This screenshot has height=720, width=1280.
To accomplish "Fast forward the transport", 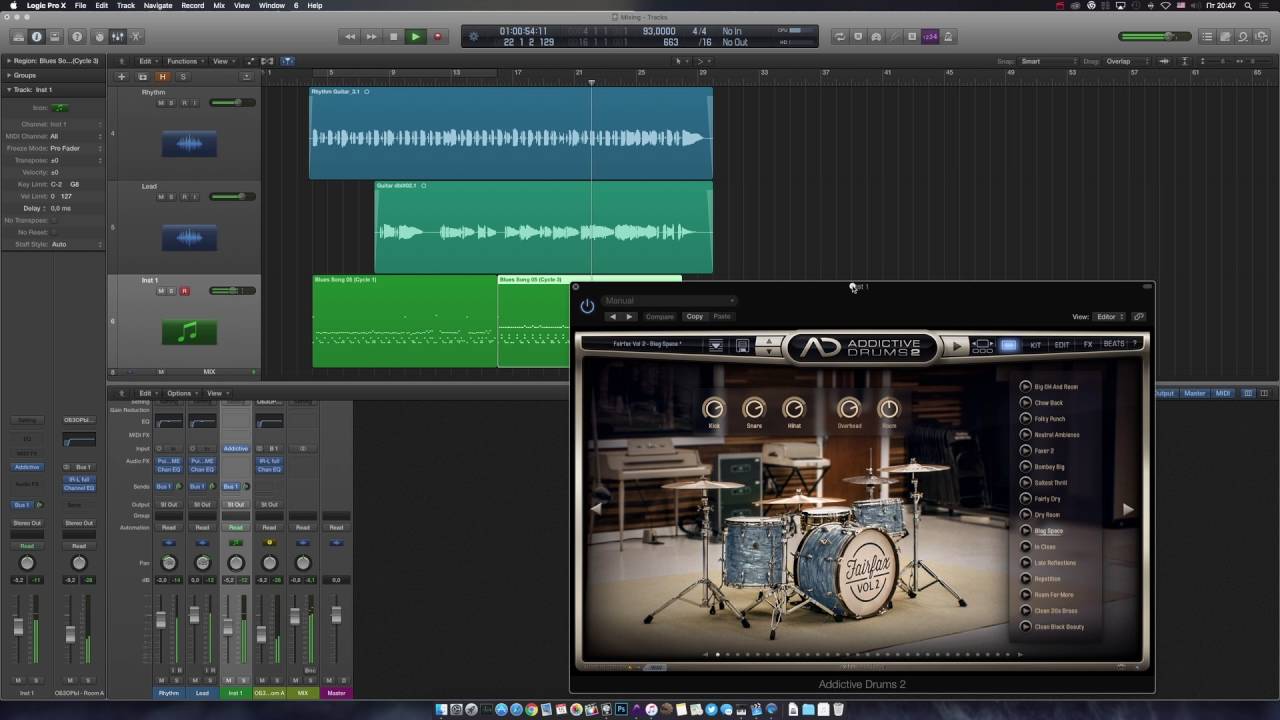I will point(372,37).
